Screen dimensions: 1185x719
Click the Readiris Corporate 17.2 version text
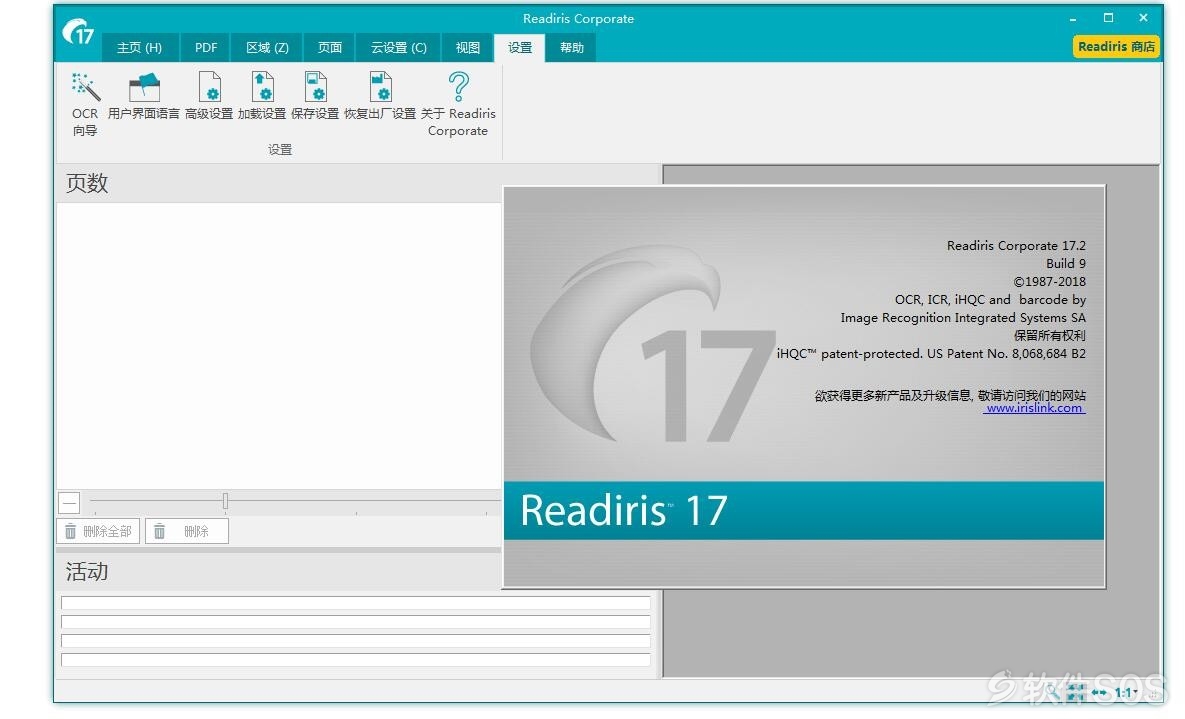[x=1016, y=246]
